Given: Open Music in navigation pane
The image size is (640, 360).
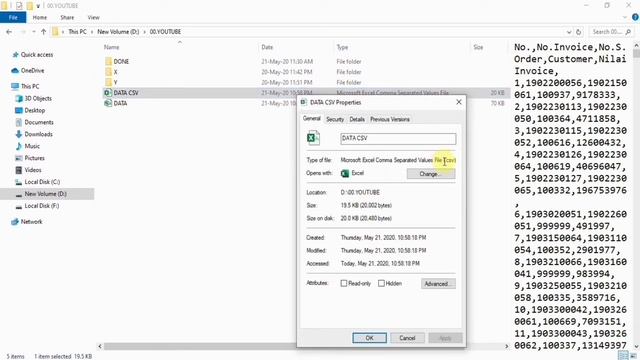Looking at the screenshot, I should click(x=32, y=146).
